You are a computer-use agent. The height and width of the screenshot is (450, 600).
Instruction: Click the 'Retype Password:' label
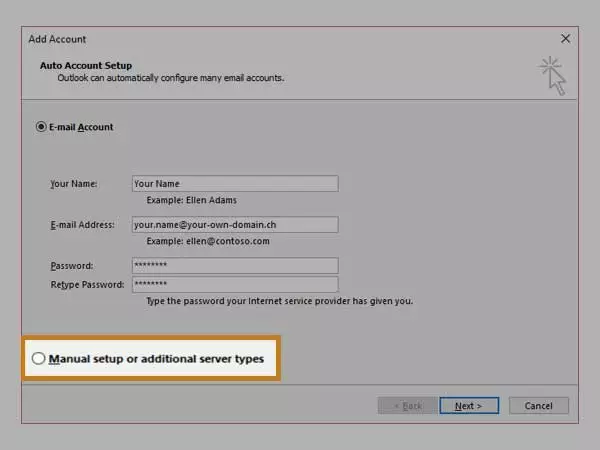(x=87, y=285)
